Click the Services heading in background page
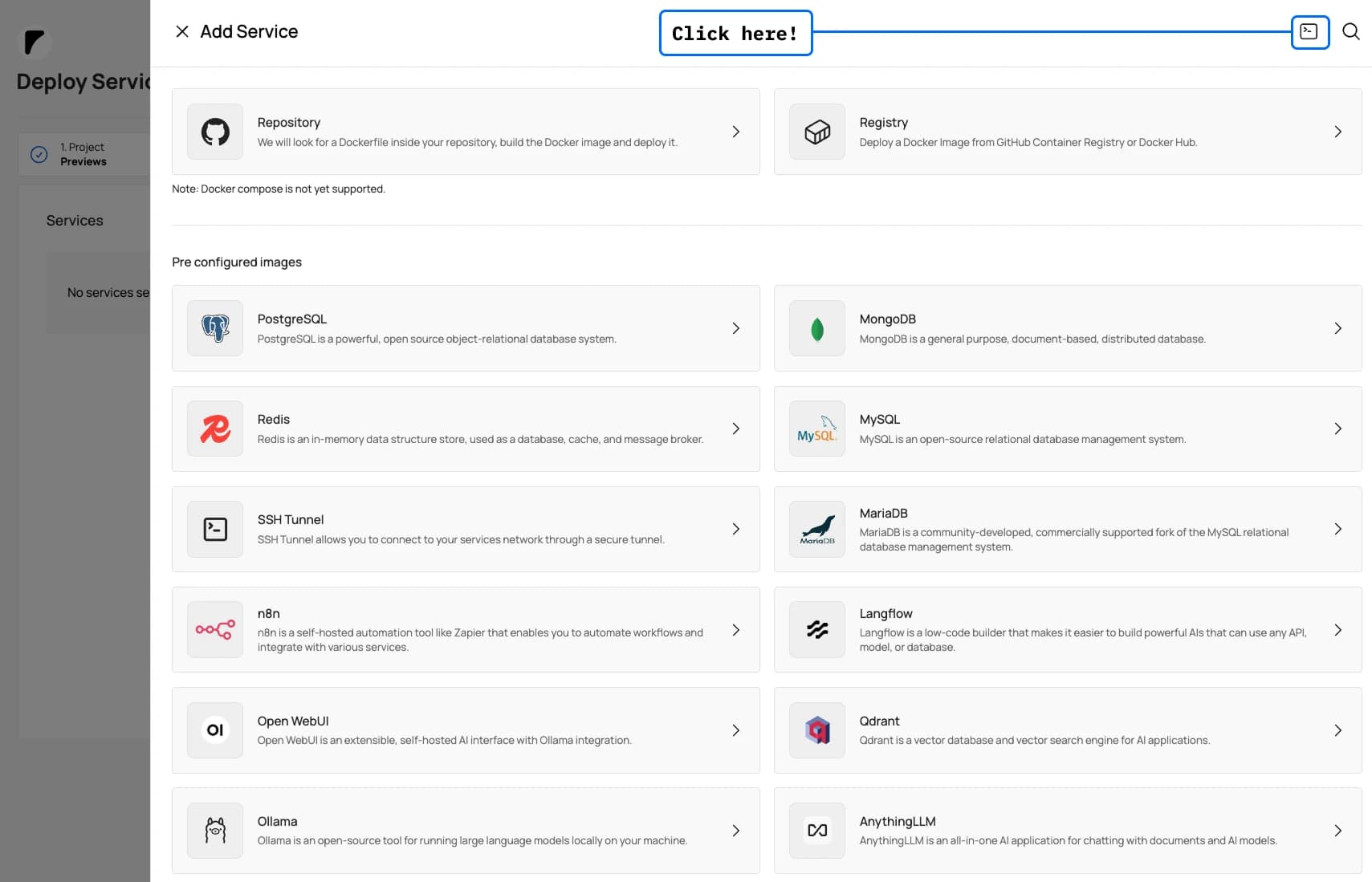This screenshot has width=1372, height=882. pyautogui.click(x=75, y=220)
